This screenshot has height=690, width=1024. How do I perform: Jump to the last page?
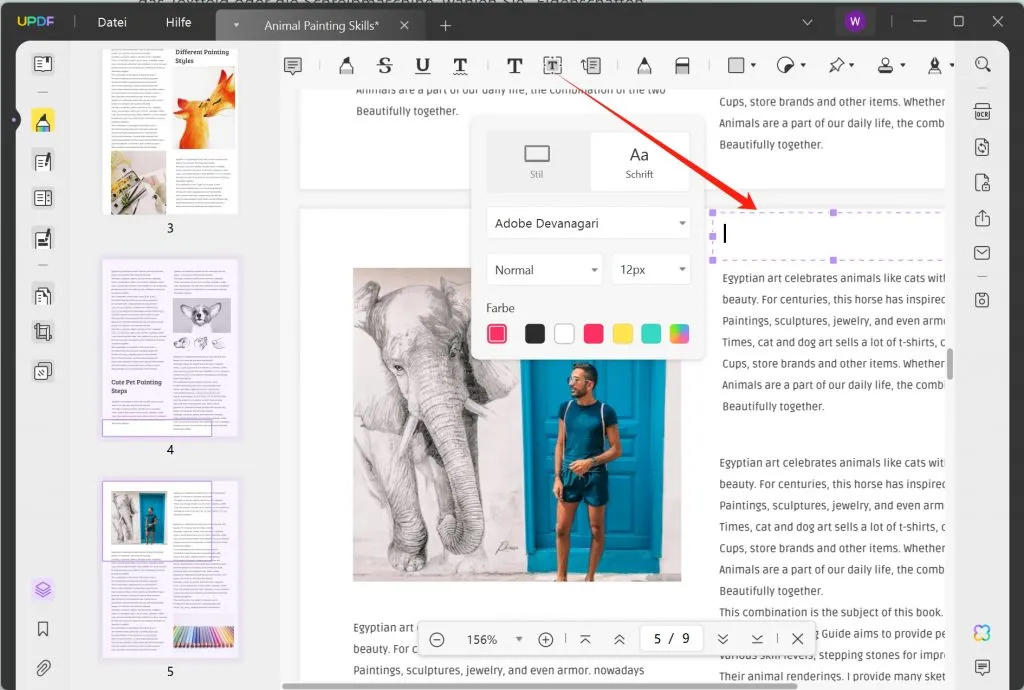coord(757,638)
